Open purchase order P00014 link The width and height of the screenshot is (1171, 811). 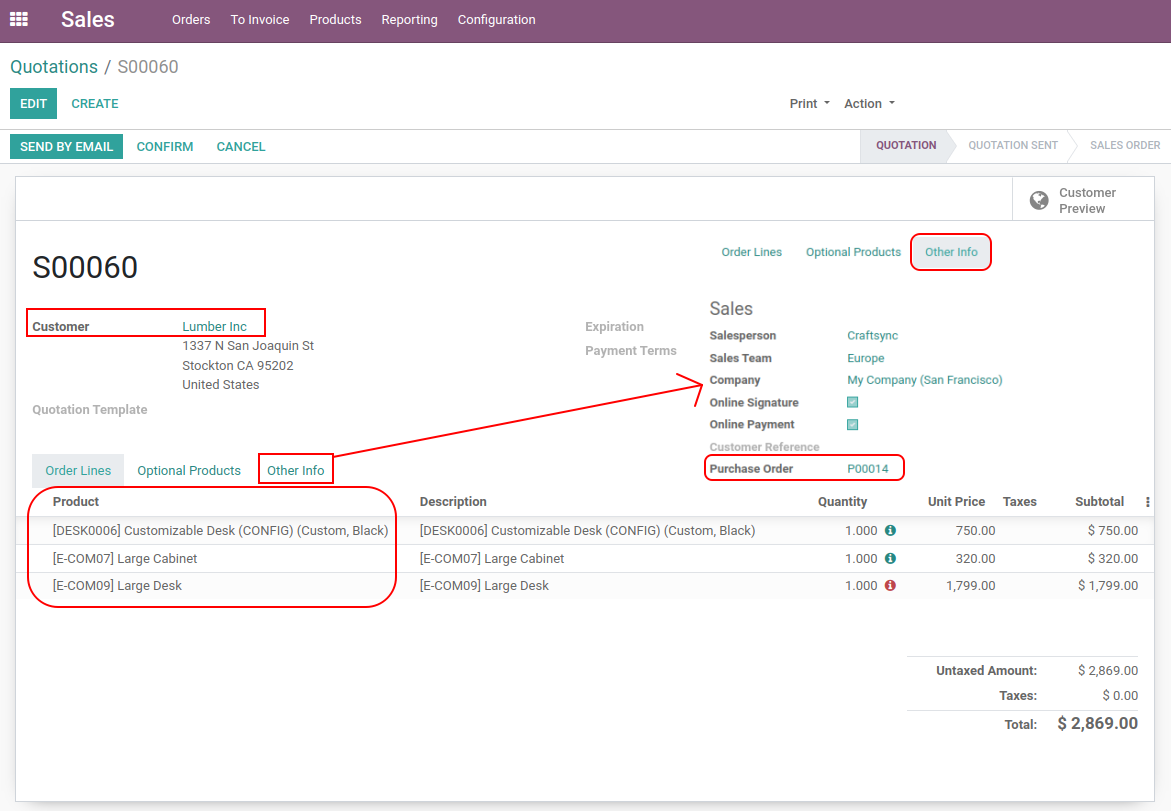tap(867, 469)
